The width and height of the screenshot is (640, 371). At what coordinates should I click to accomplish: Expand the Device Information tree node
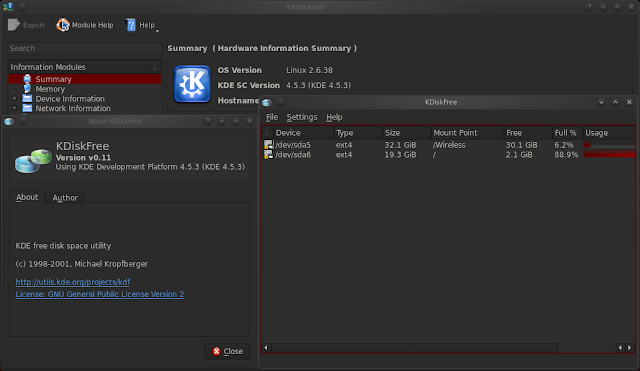pos(14,98)
